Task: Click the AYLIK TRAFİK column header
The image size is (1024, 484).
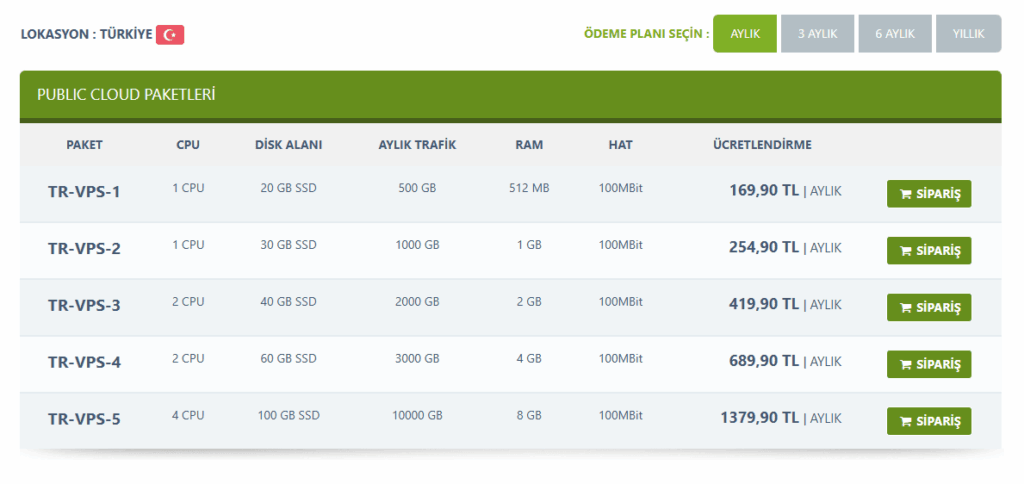Action: [x=417, y=145]
